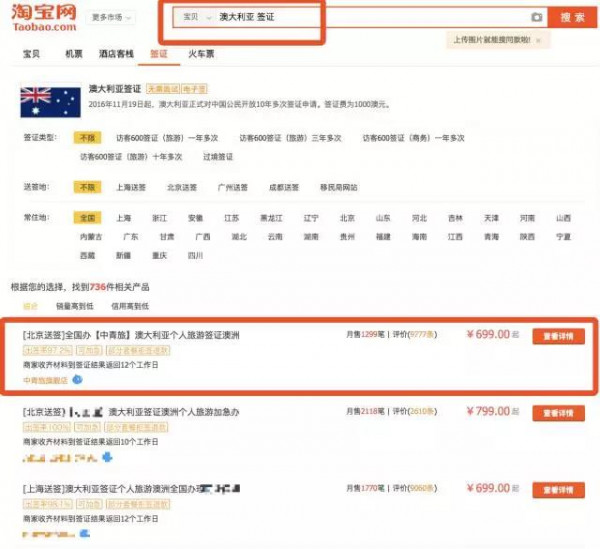This screenshot has width=600, height=549.
Task: Select the 签证 tab
Action: (159, 54)
